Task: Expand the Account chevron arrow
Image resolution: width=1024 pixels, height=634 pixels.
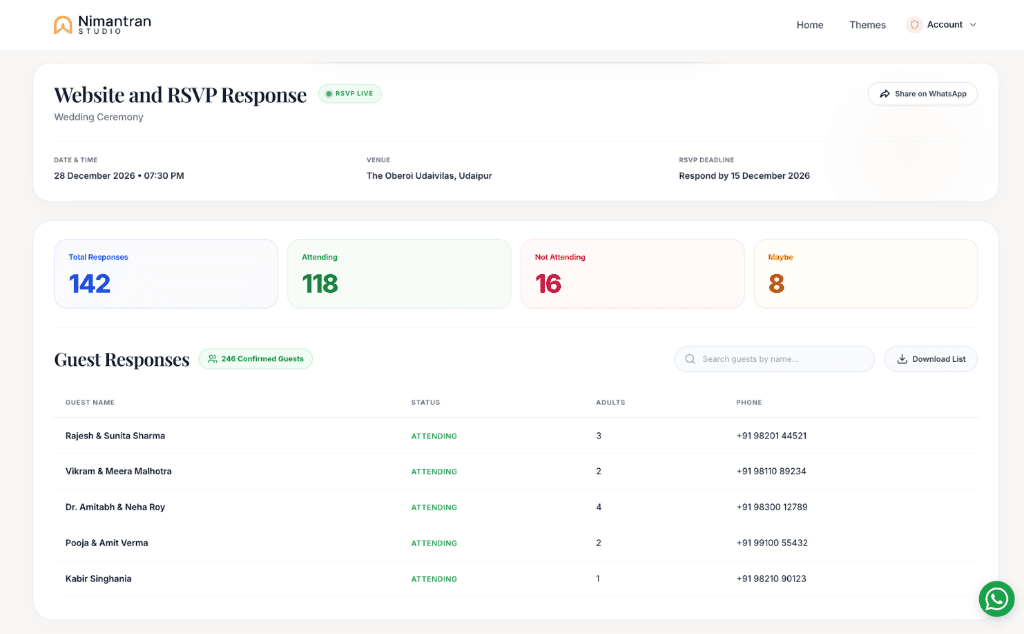Action: tap(972, 25)
